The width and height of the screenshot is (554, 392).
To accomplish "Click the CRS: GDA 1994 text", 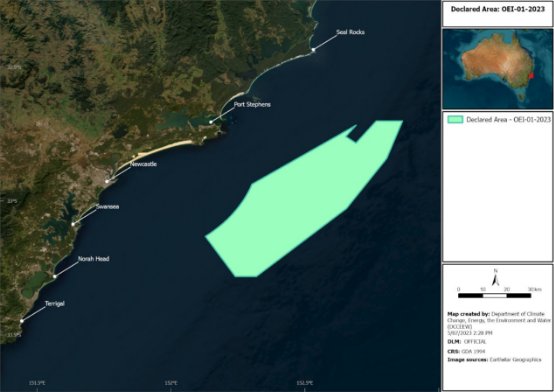I will click(466, 352).
